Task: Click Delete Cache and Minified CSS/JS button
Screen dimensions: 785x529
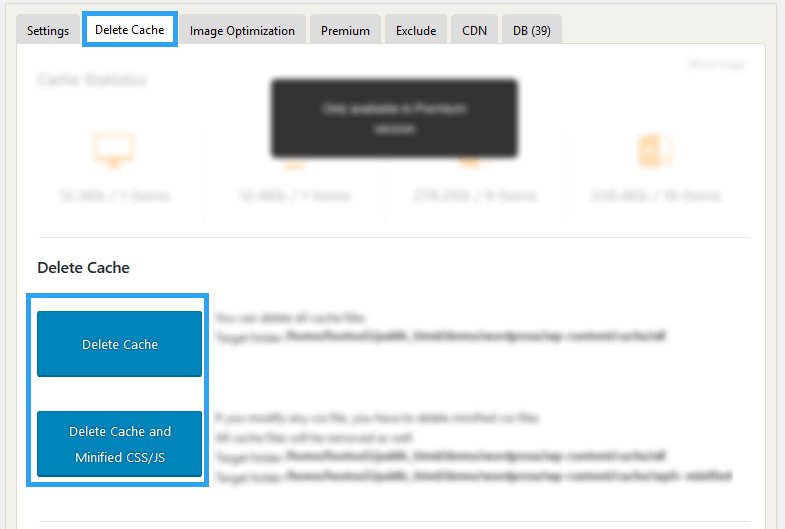Action: pyautogui.click(x=120, y=445)
